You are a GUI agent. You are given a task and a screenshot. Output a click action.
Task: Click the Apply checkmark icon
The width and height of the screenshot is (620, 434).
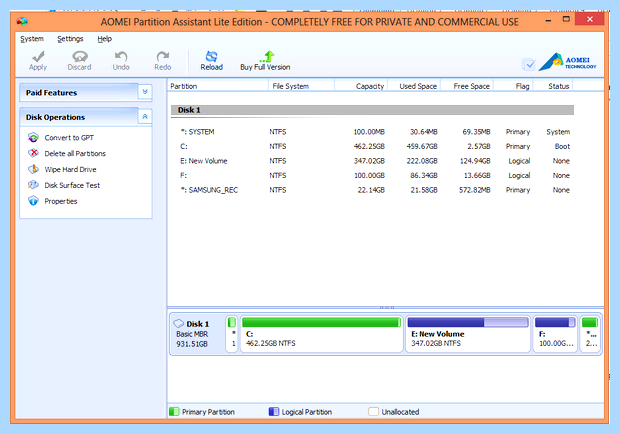(38, 57)
